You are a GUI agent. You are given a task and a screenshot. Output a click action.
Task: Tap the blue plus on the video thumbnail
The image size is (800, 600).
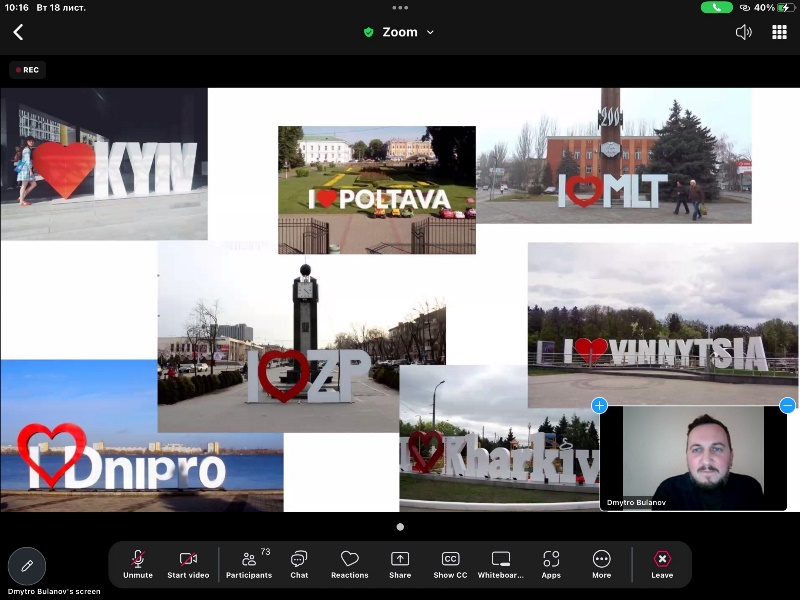[x=599, y=406]
